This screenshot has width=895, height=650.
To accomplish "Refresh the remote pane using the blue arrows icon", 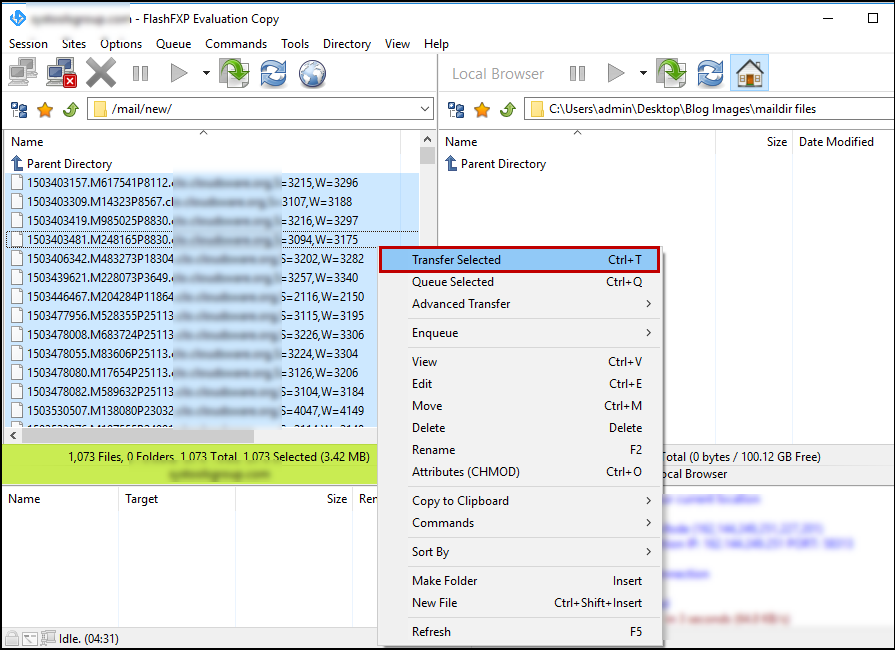I will click(273, 73).
